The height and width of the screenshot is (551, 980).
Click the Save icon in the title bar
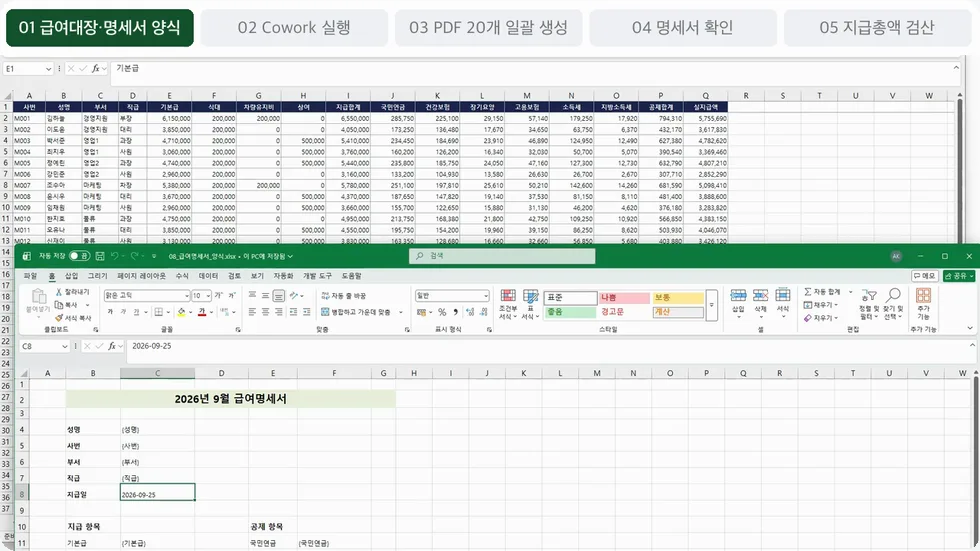tap(99, 256)
